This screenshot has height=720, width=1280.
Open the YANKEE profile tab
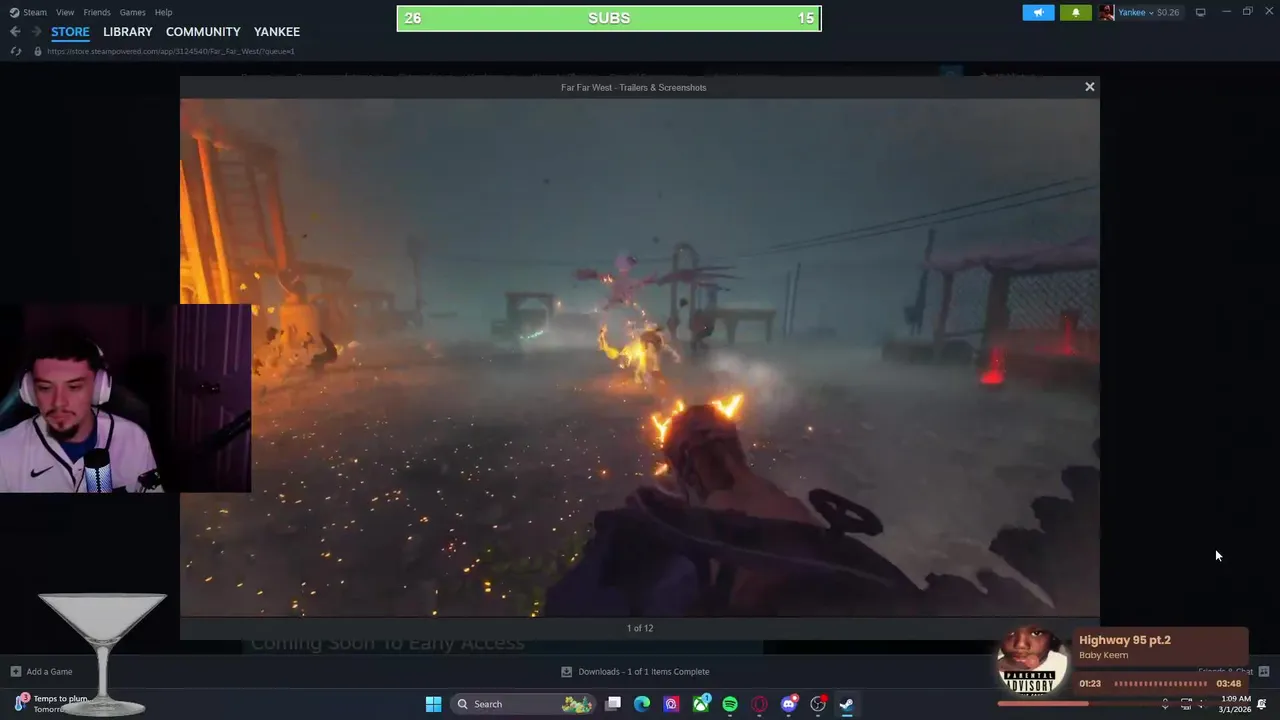(277, 32)
